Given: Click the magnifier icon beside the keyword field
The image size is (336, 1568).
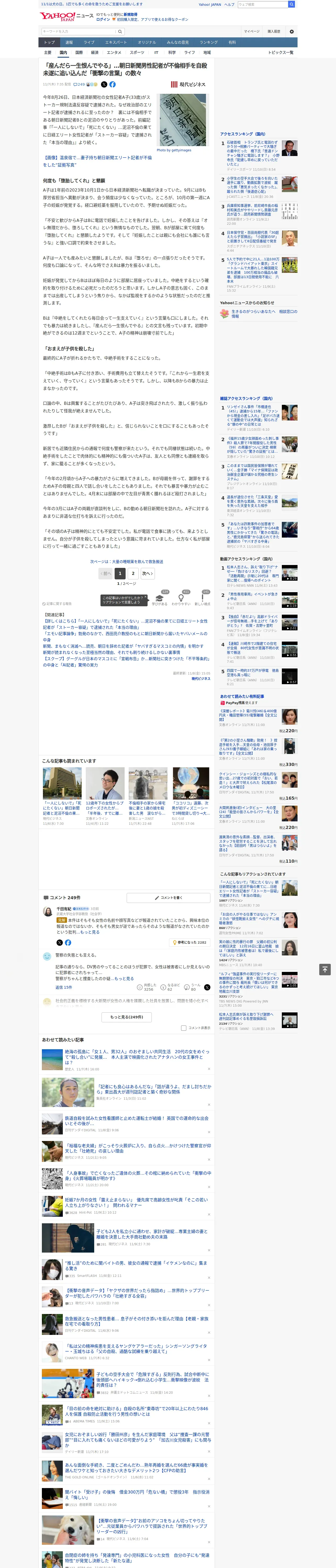Looking at the screenshot, I should [120, 32].
